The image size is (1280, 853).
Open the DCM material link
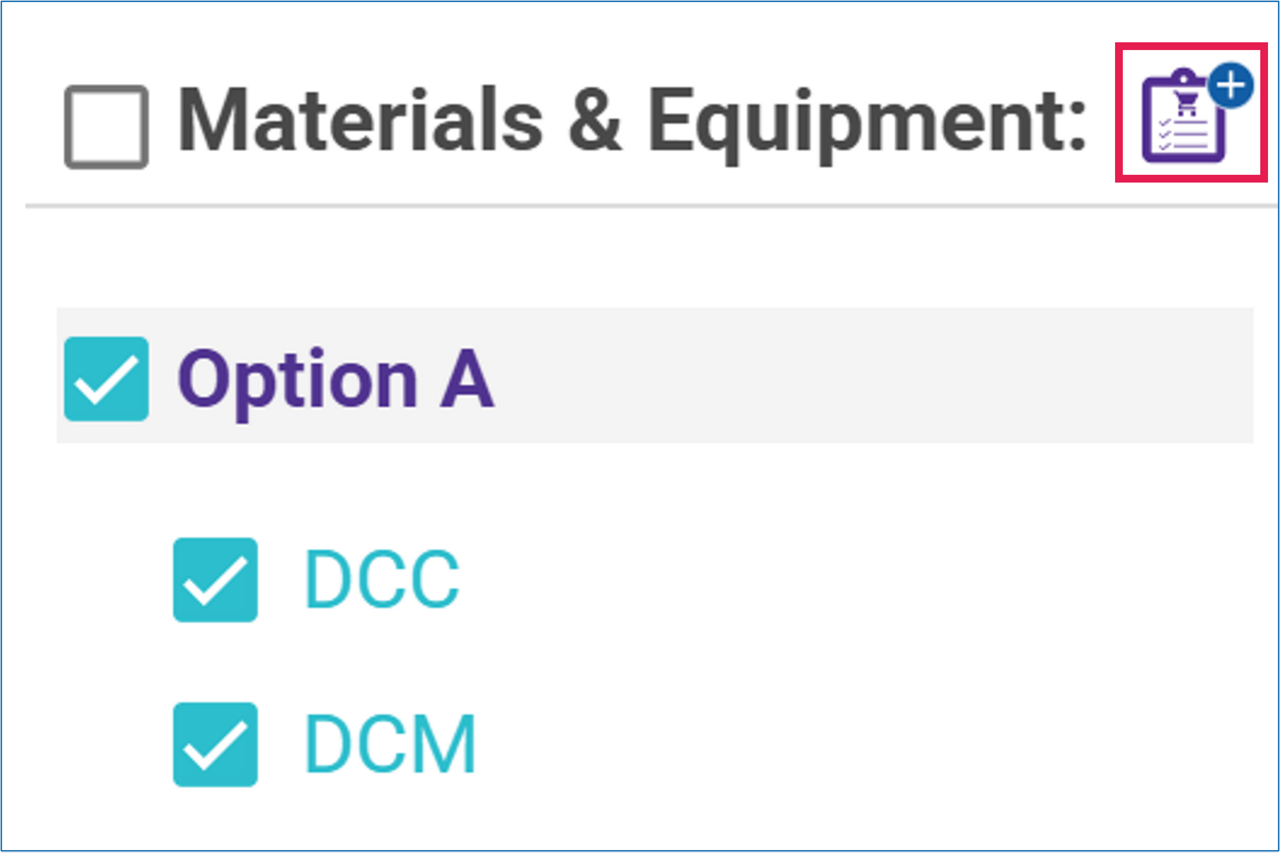coord(389,744)
